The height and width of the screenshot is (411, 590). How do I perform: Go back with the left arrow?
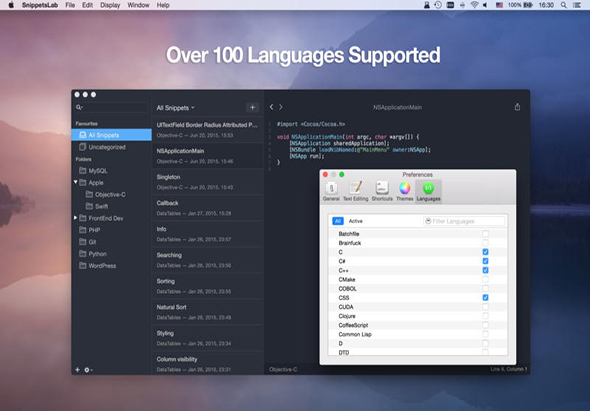point(271,107)
